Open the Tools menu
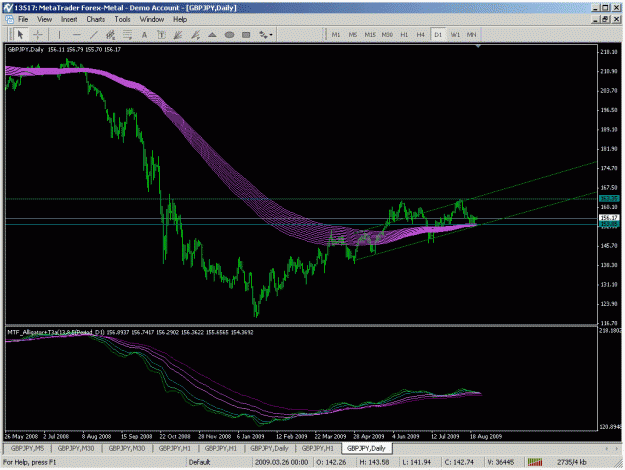The width and height of the screenshot is (625, 470). pyautogui.click(x=122, y=20)
